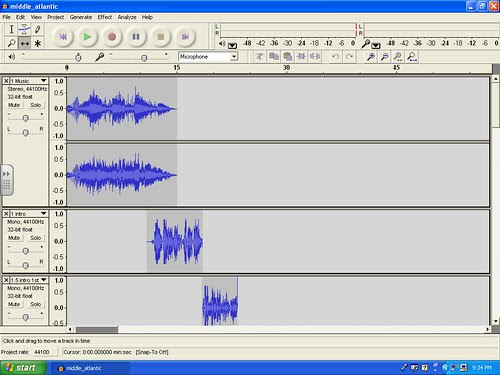The height and width of the screenshot is (375, 500).
Task: Select the Multi-tool asterisk
Action: point(38,43)
